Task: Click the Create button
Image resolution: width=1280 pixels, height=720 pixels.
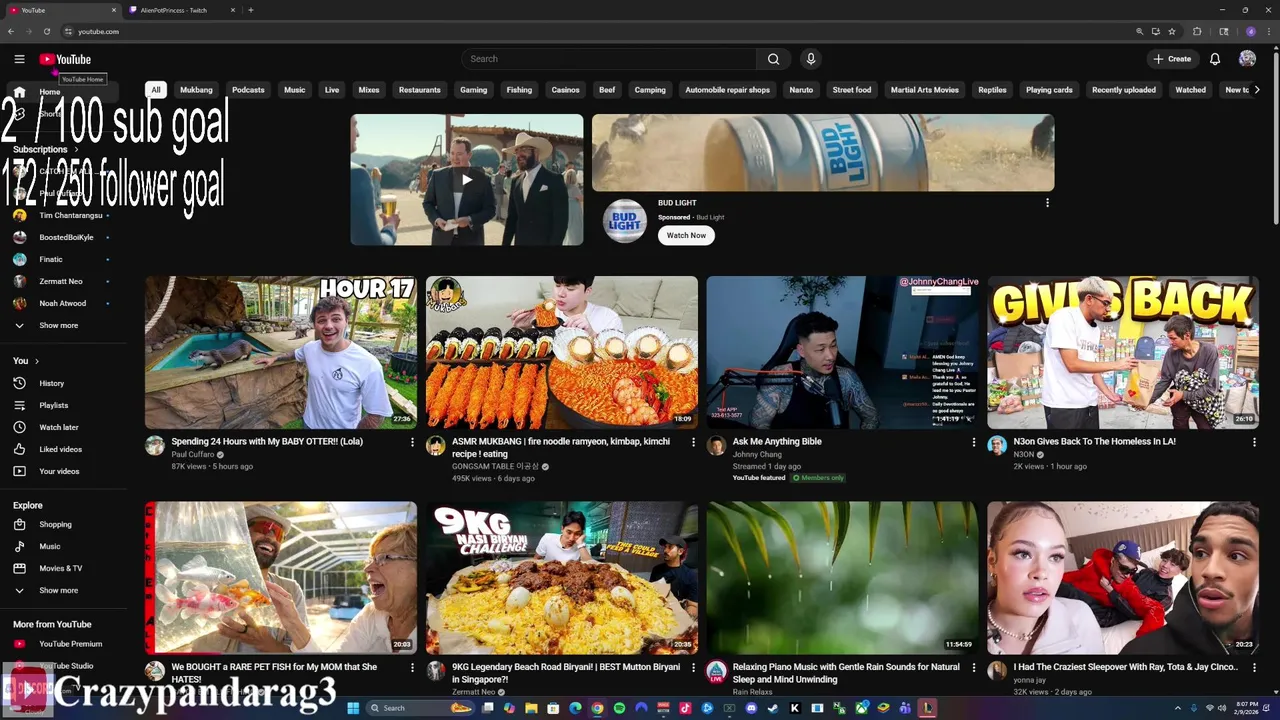Action: tap(1172, 59)
